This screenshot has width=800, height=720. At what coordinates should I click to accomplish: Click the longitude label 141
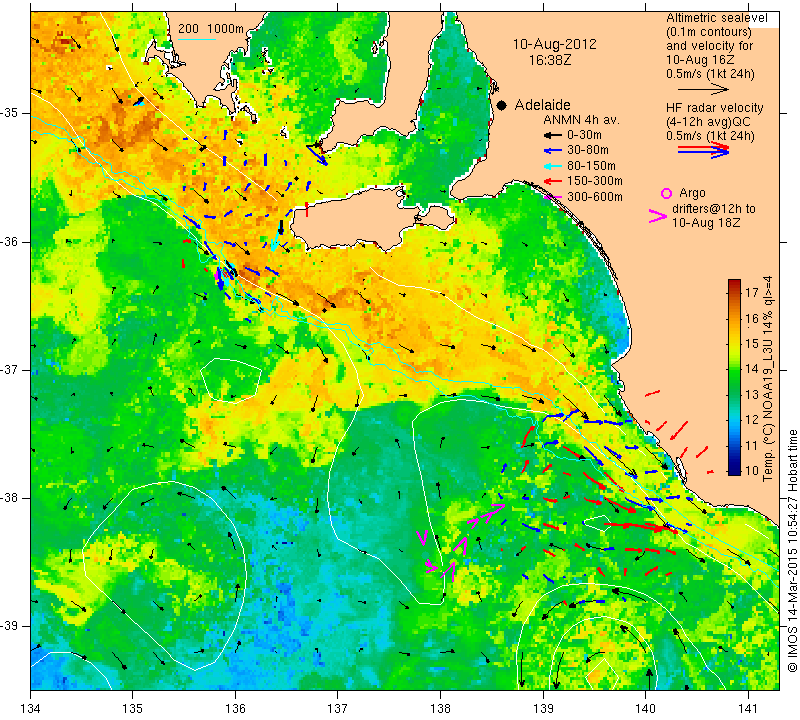click(x=748, y=709)
